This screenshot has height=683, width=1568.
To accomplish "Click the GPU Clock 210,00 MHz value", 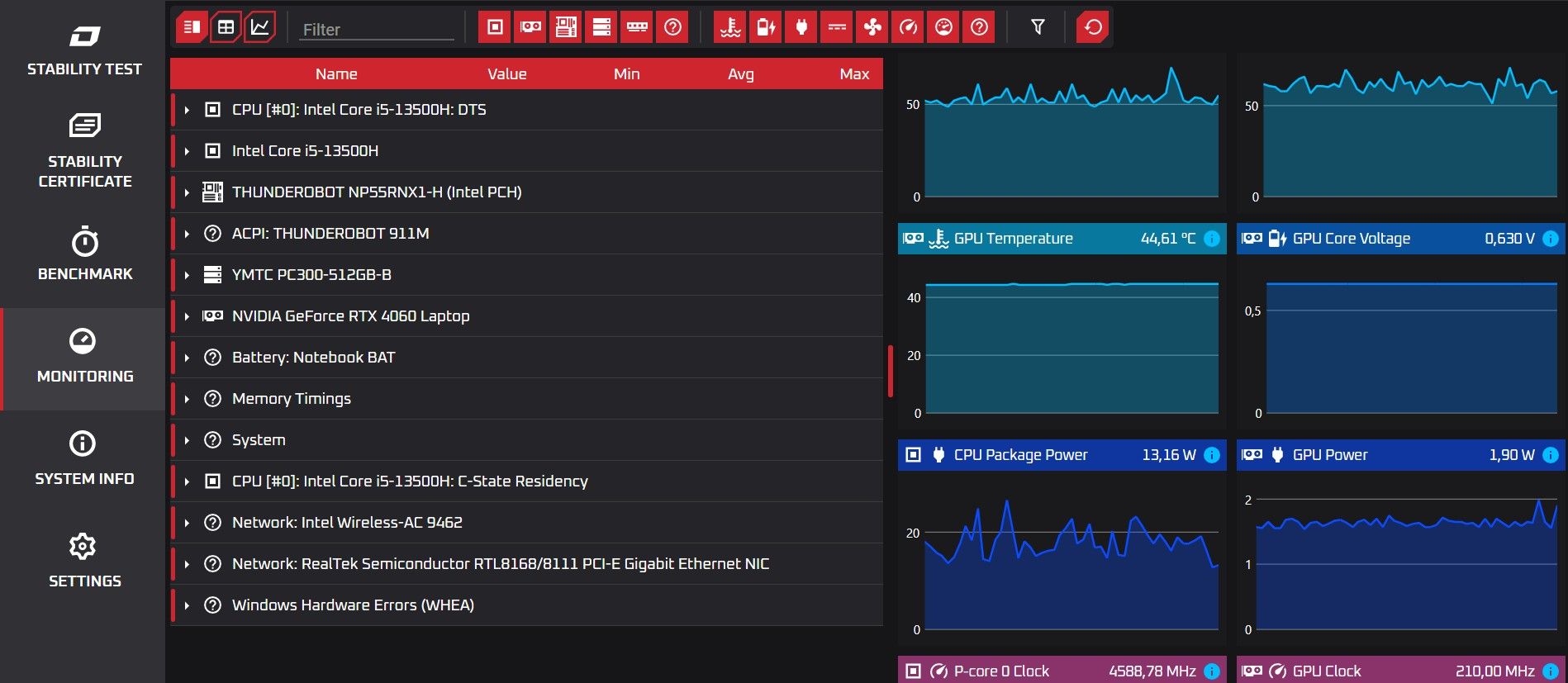I will (1494, 671).
